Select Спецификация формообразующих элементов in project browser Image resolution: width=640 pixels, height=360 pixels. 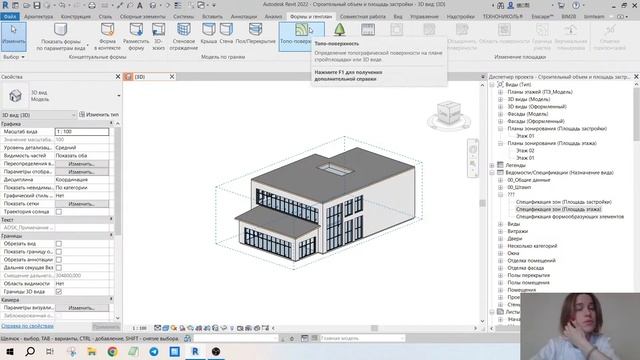[x=570, y=217]
